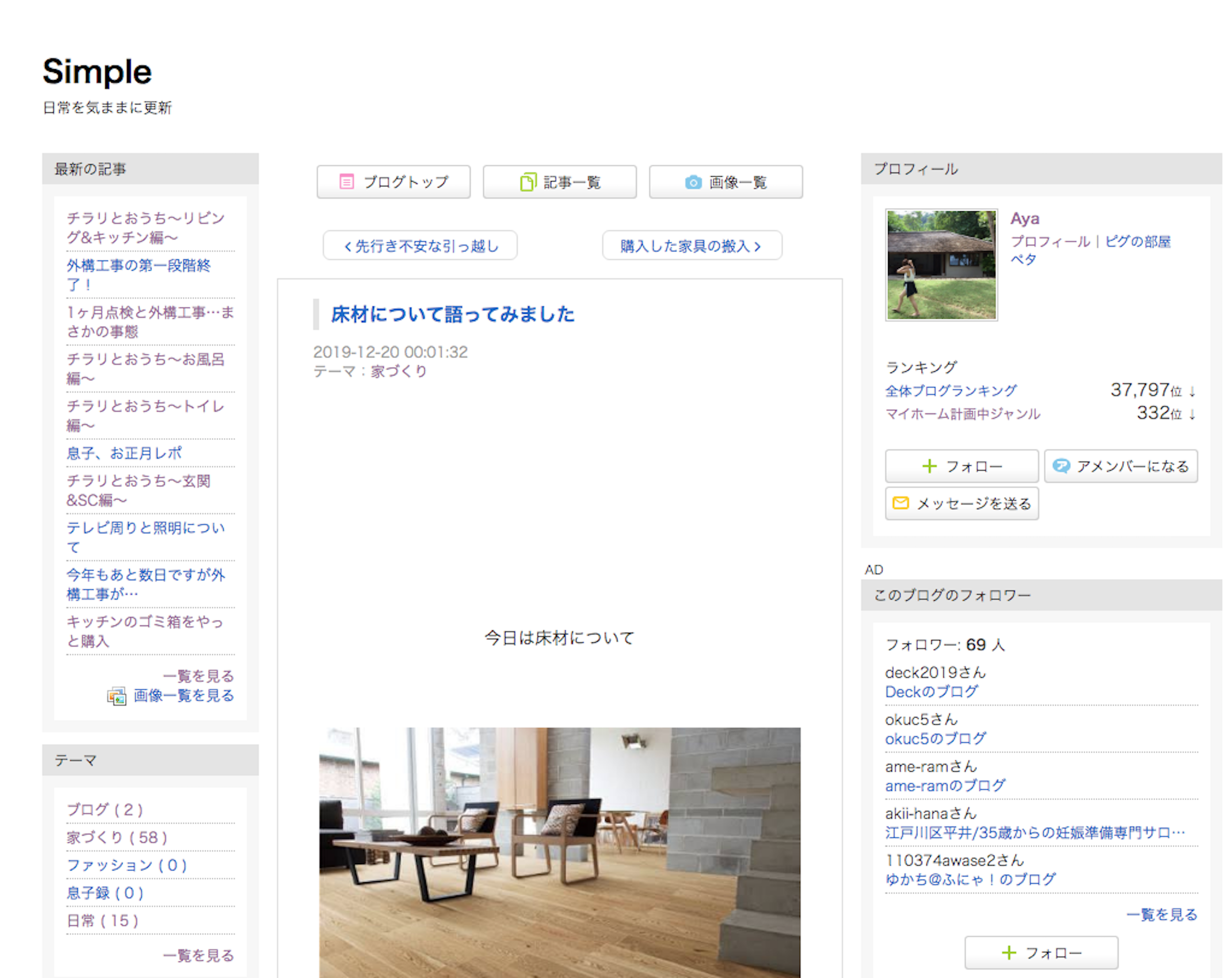Screen dimensions: 1232x978
Task: Select theme ファッション ( 0 )
Action: pos(127,865)
